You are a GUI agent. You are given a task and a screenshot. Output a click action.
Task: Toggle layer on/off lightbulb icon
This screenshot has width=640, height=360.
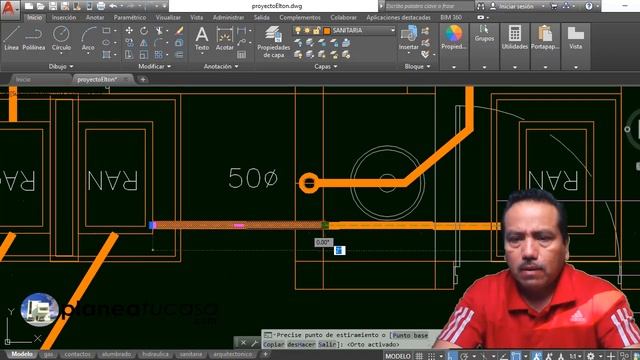pyautogui.click(x=298, y=31)
